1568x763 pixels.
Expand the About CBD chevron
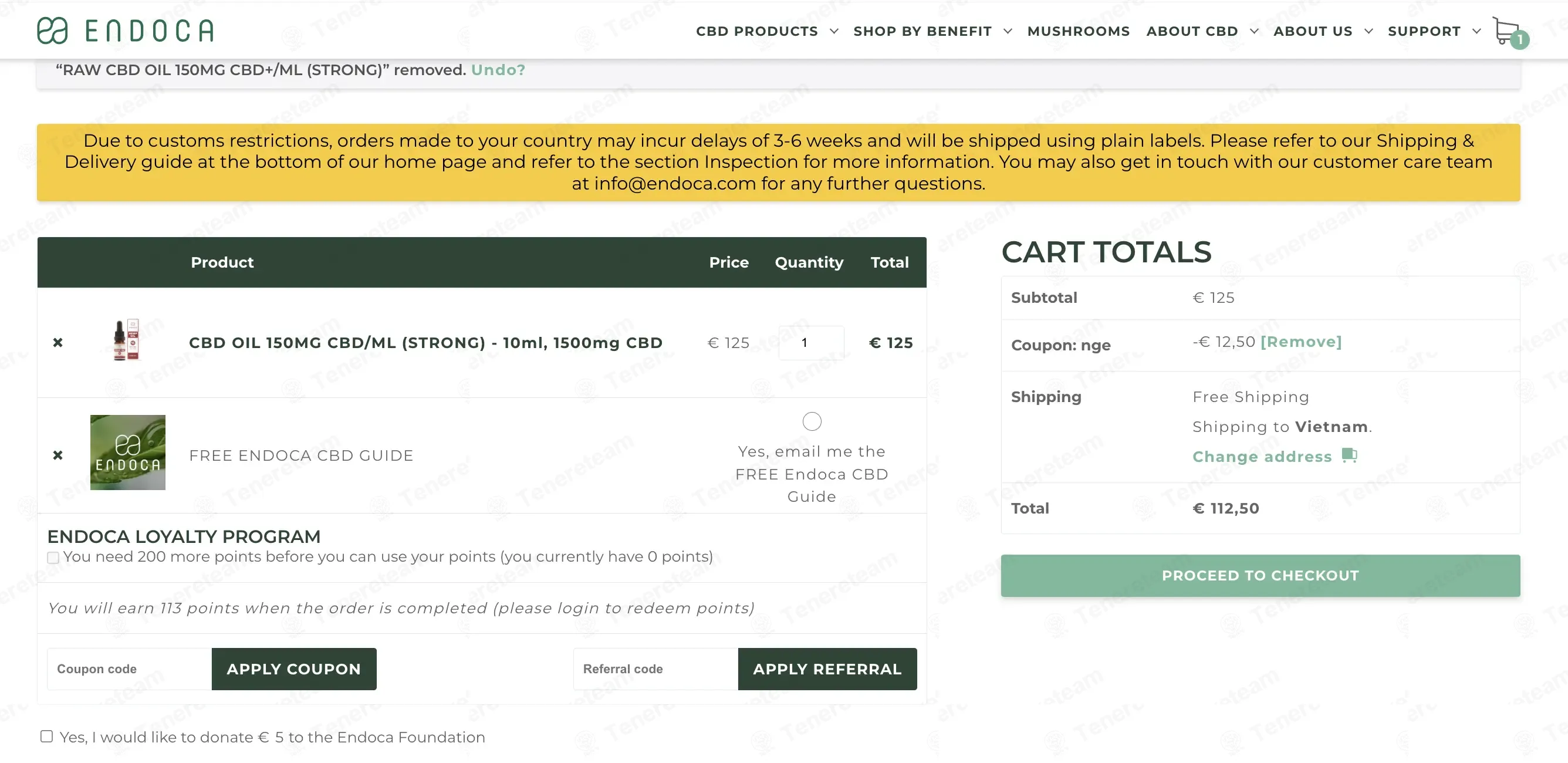pyautogui.click(x=1254, y=31)
